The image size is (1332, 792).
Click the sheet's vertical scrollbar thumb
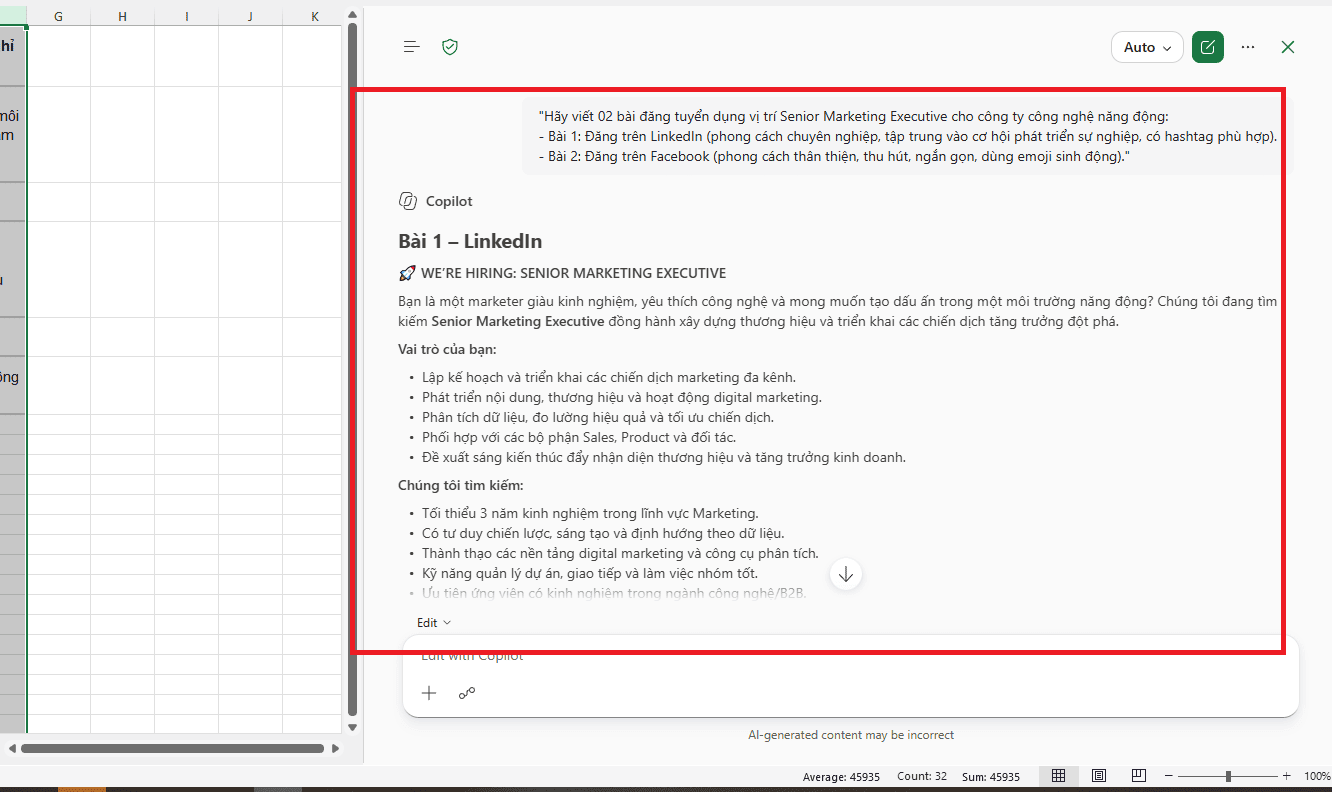352,368
